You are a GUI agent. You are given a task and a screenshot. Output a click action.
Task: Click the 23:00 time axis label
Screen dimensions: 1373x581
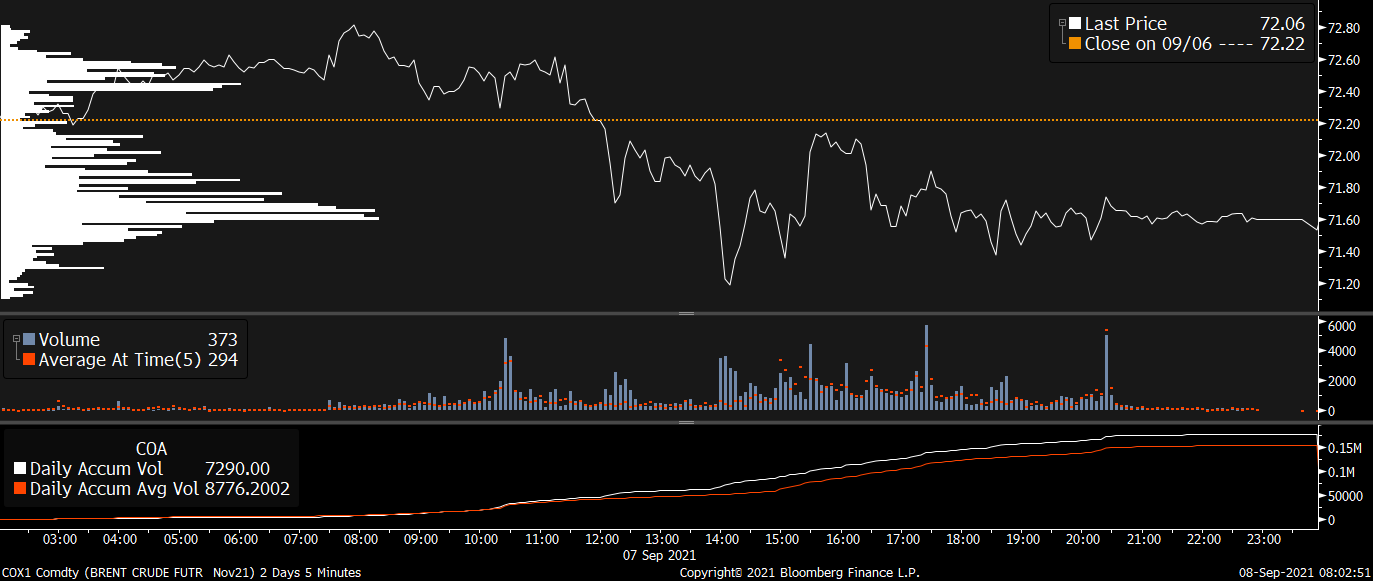click(x=1264, y=539)
